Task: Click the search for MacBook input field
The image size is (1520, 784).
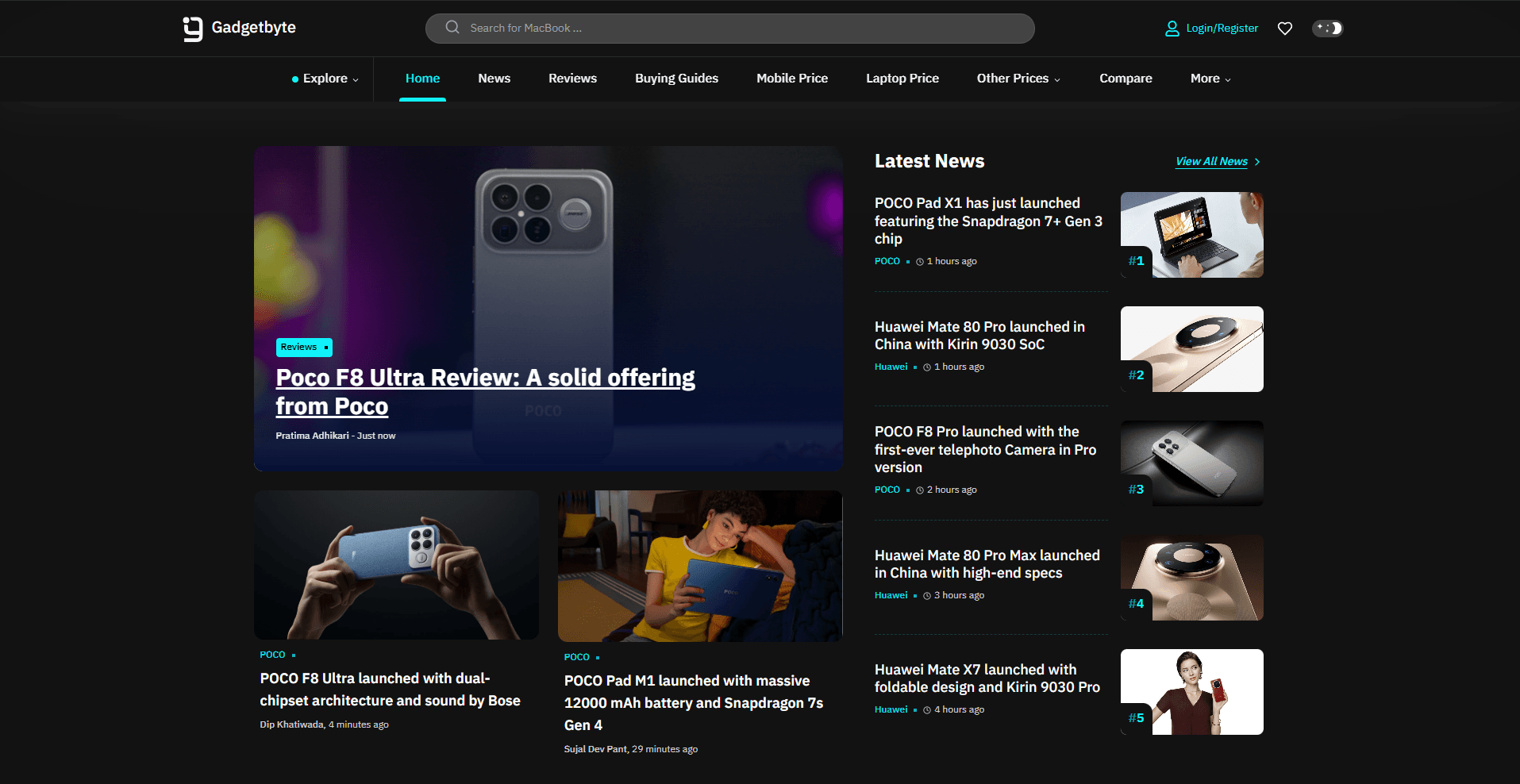Action: [x=738, y=29]
